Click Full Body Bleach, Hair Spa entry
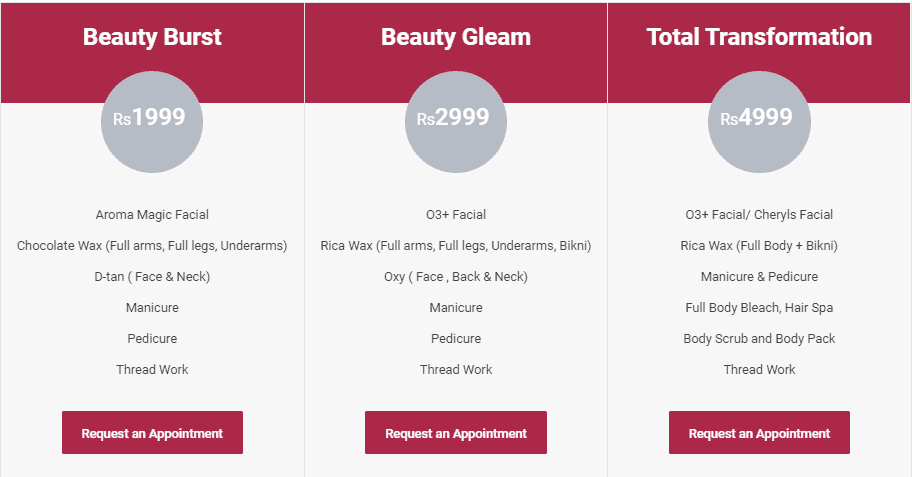Image resolution: width=912 pixels, height=477 pixels. (759, 307)
